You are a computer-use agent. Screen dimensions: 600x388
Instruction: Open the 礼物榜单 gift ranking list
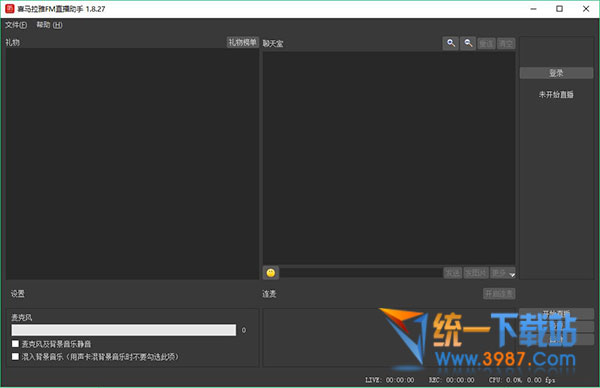point(243,42)
